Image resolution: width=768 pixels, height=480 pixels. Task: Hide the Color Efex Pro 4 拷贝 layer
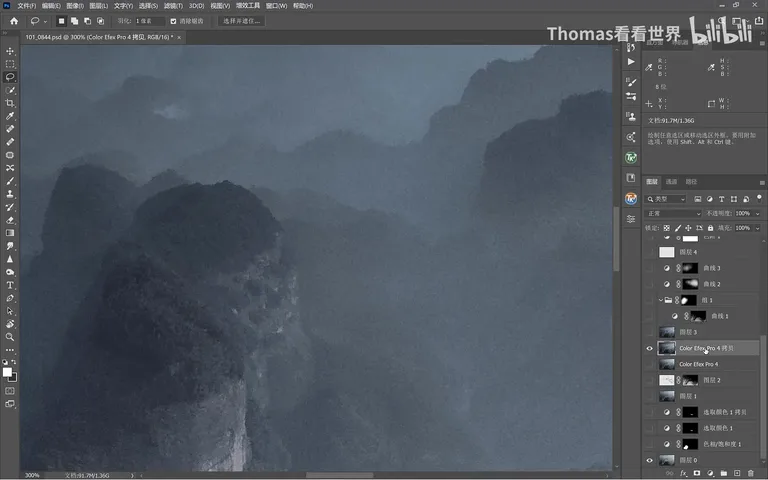pos(649,348)
